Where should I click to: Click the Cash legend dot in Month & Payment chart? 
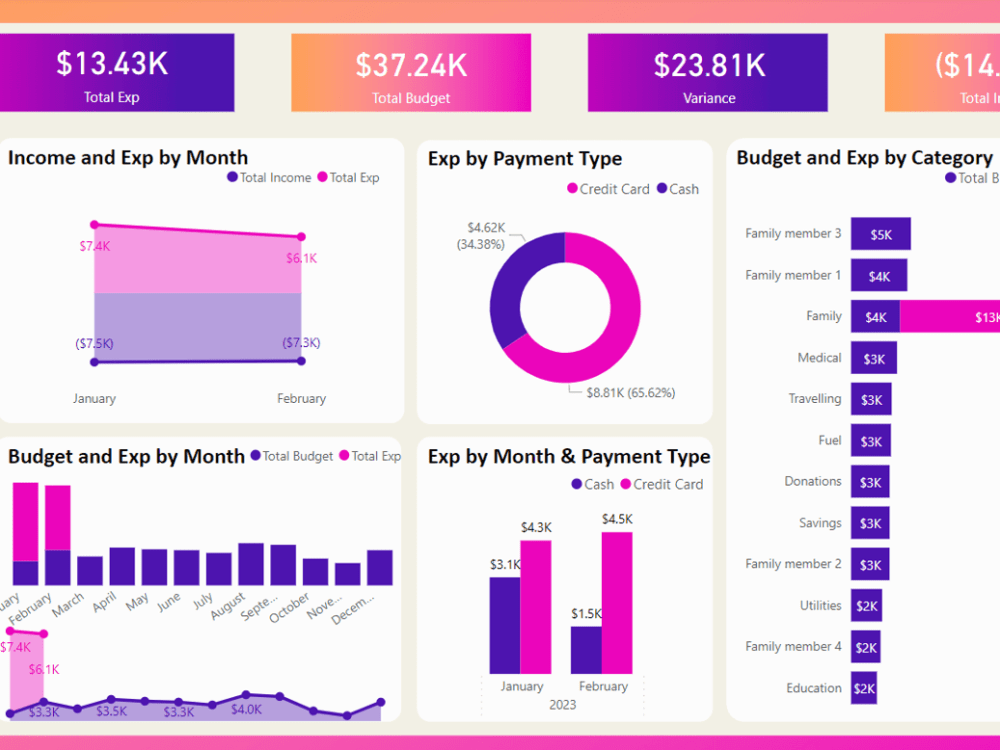[x=577, y=484]
